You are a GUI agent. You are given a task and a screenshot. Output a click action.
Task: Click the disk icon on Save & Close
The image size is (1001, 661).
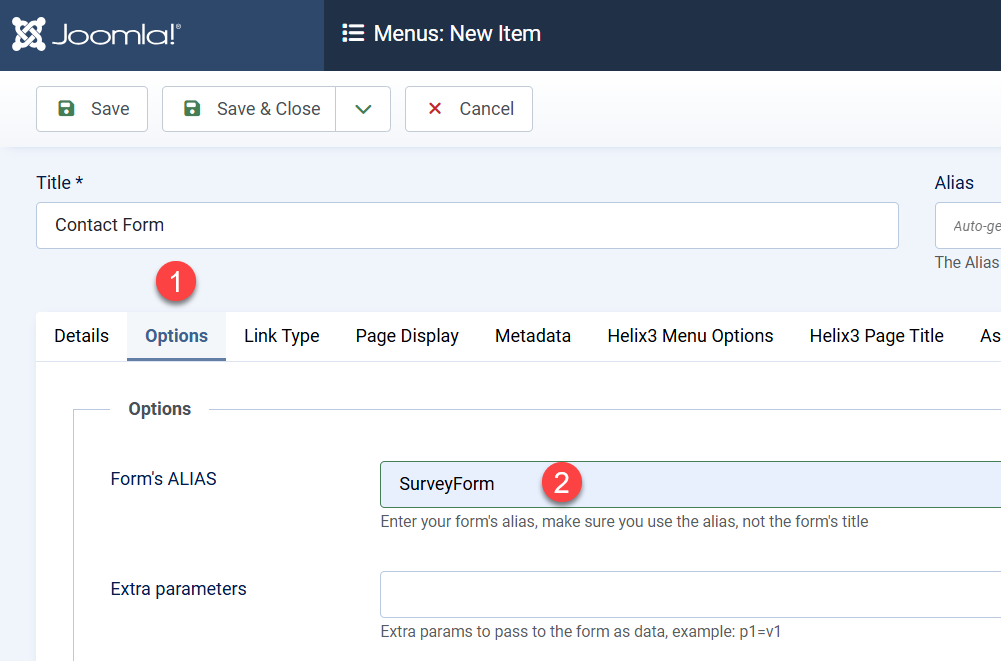tap(191, 109)
